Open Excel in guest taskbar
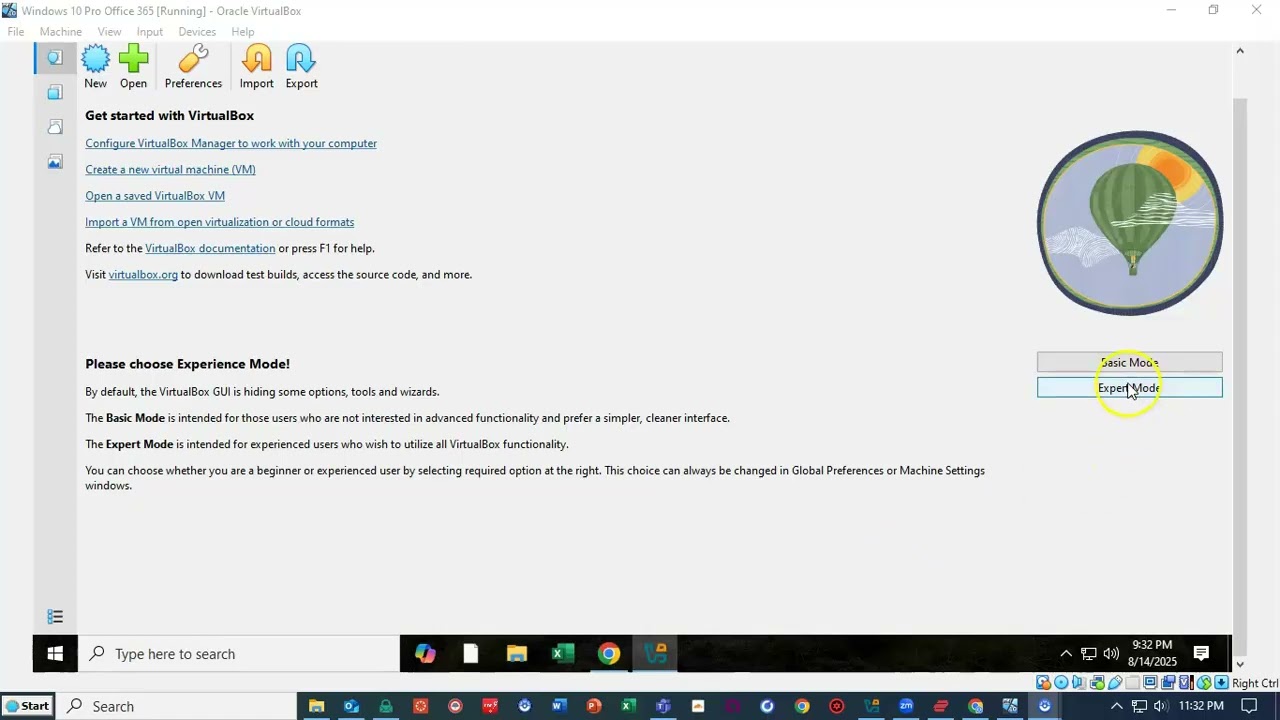This screenshot has height=720, width=1280. (563, 654)
